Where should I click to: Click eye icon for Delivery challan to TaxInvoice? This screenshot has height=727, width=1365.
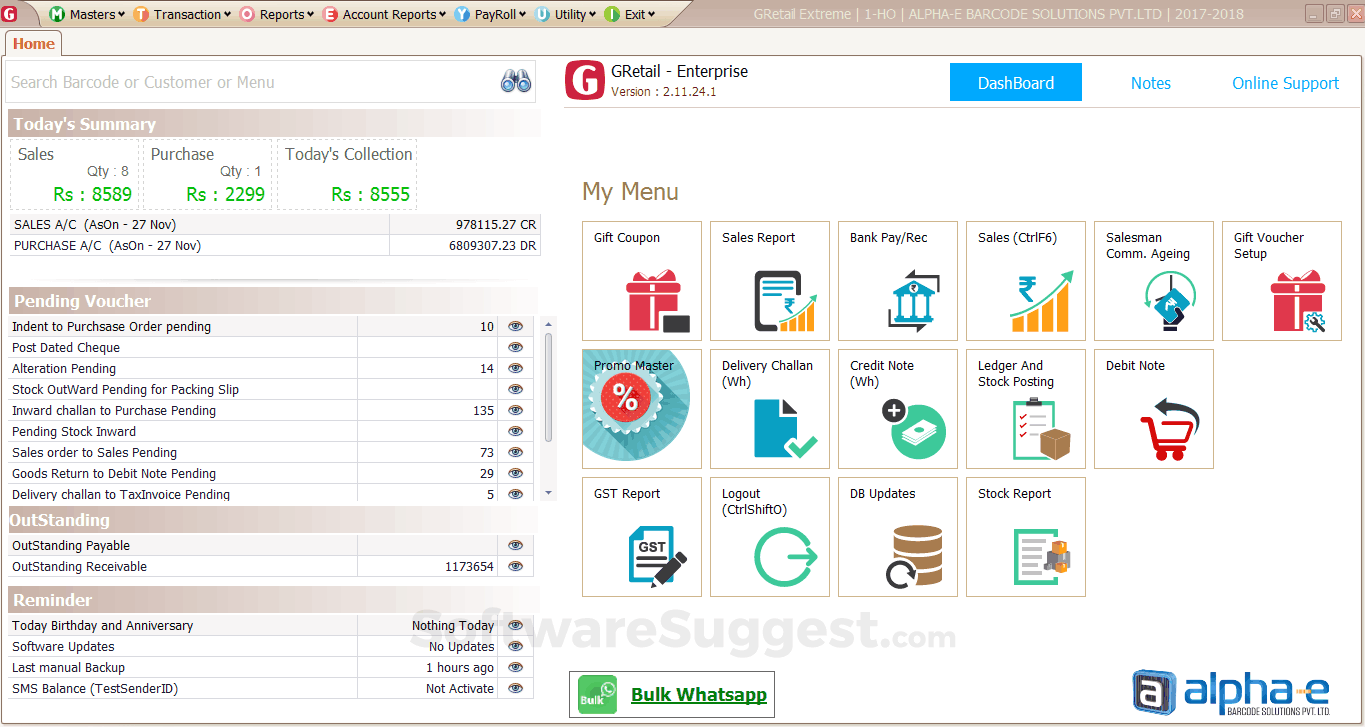[x=515, y=494]
